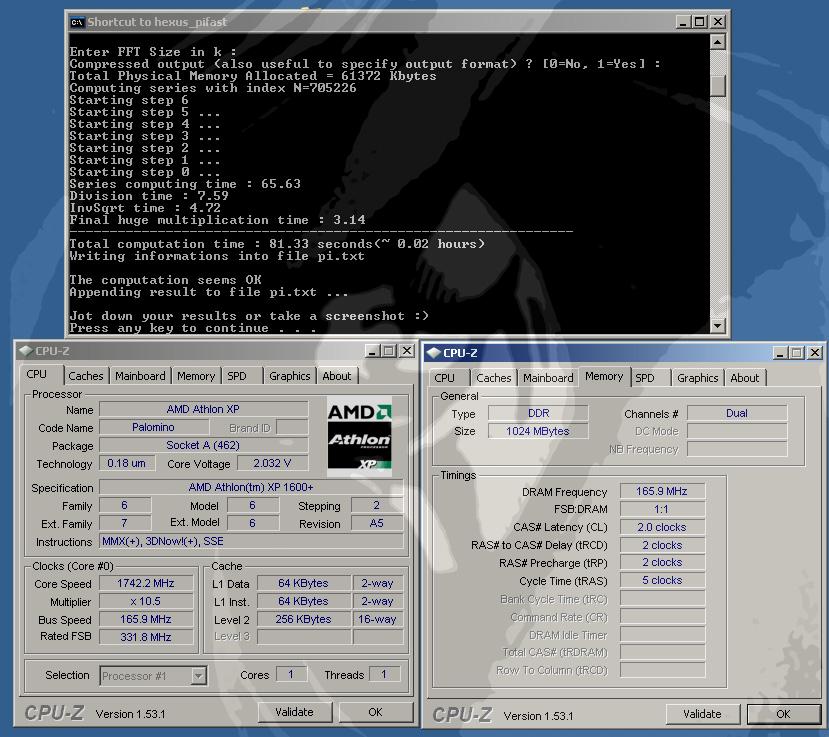This screenshot has width=829, height=737.
Task: Click the Multiplier value x 10.5
Action: 146,601
